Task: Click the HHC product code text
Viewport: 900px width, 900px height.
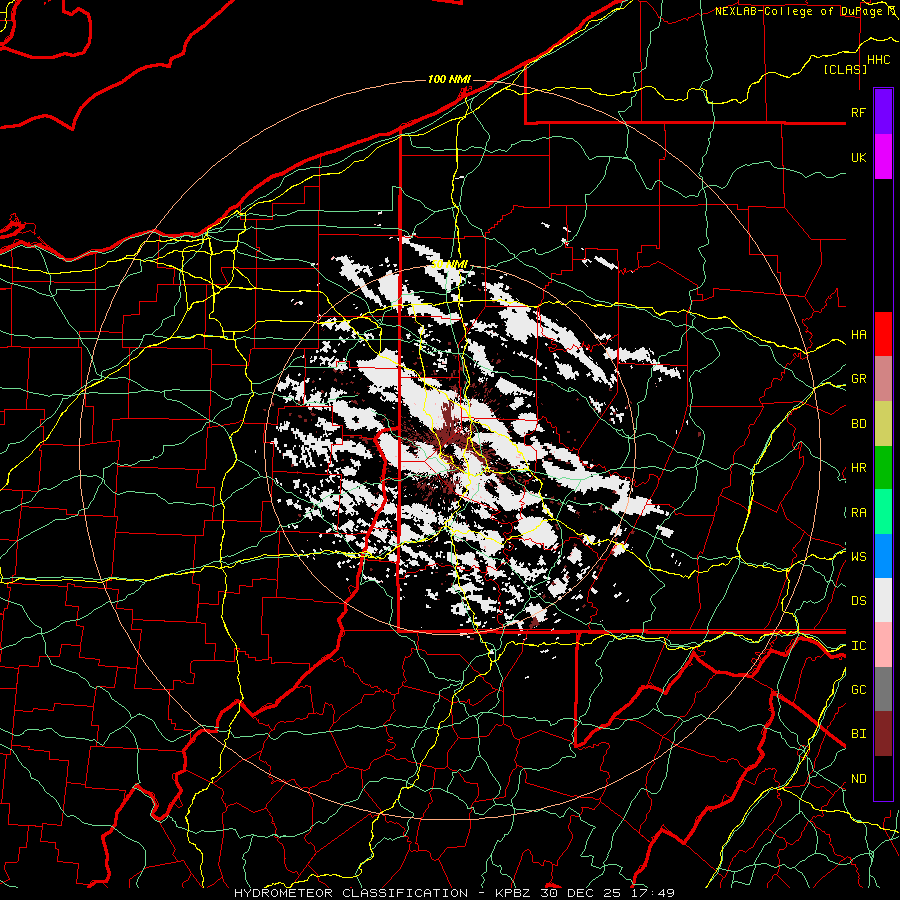Action: [x=878, y=60]
